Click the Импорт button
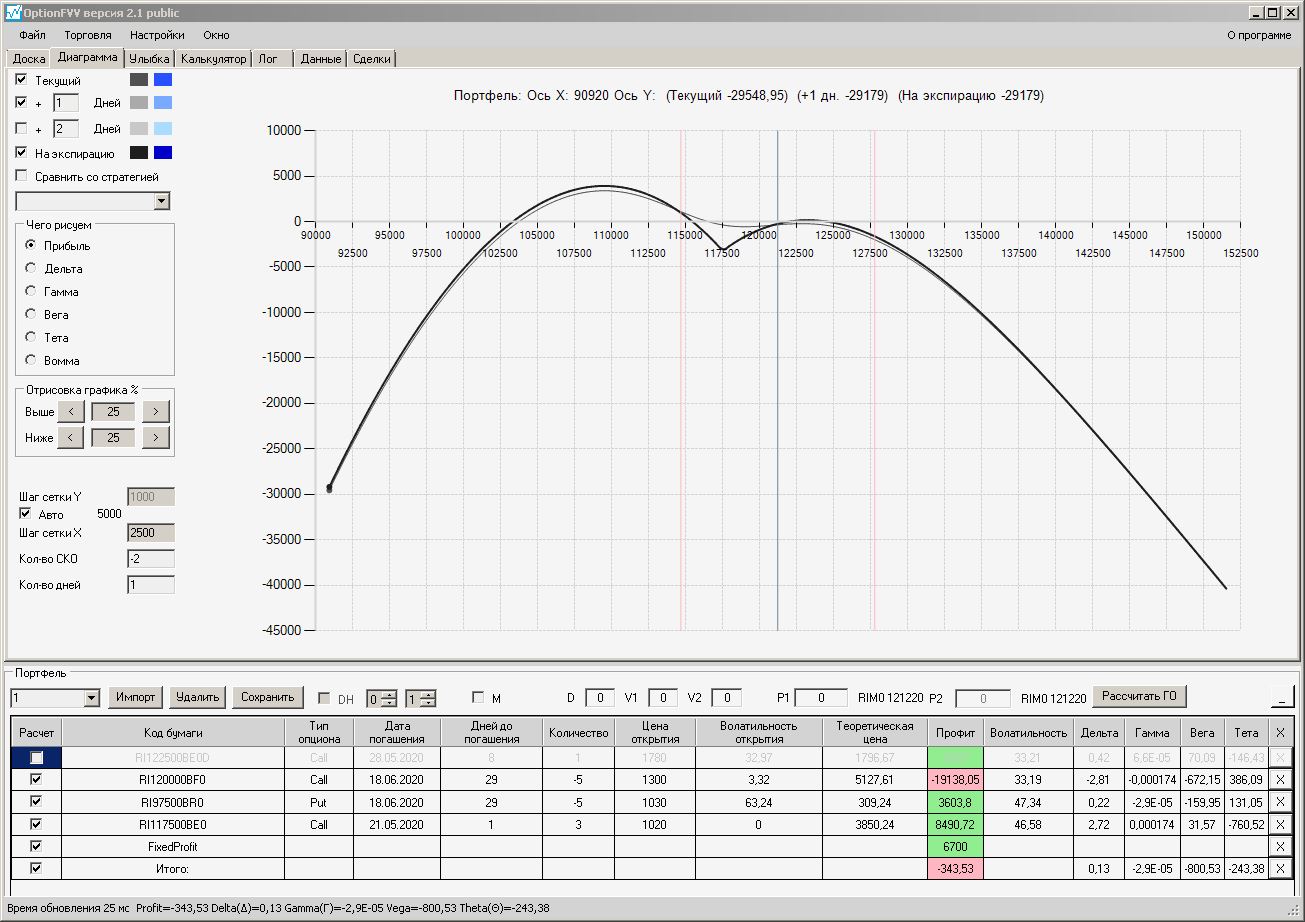 (x=135, y=697)
